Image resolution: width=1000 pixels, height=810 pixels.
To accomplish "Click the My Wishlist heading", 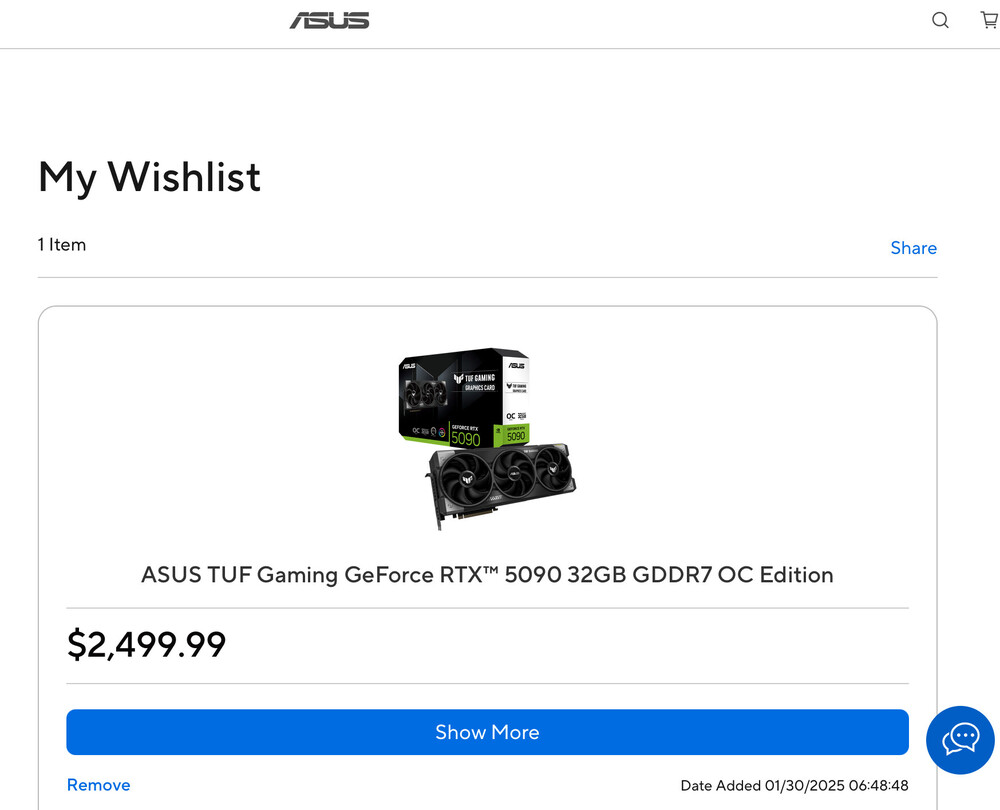I will coord(149,177).
